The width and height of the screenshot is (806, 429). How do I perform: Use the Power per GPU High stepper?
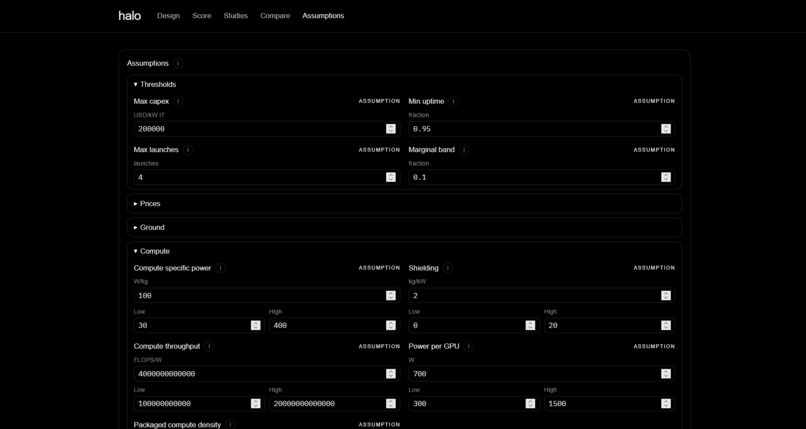(666, 403)
